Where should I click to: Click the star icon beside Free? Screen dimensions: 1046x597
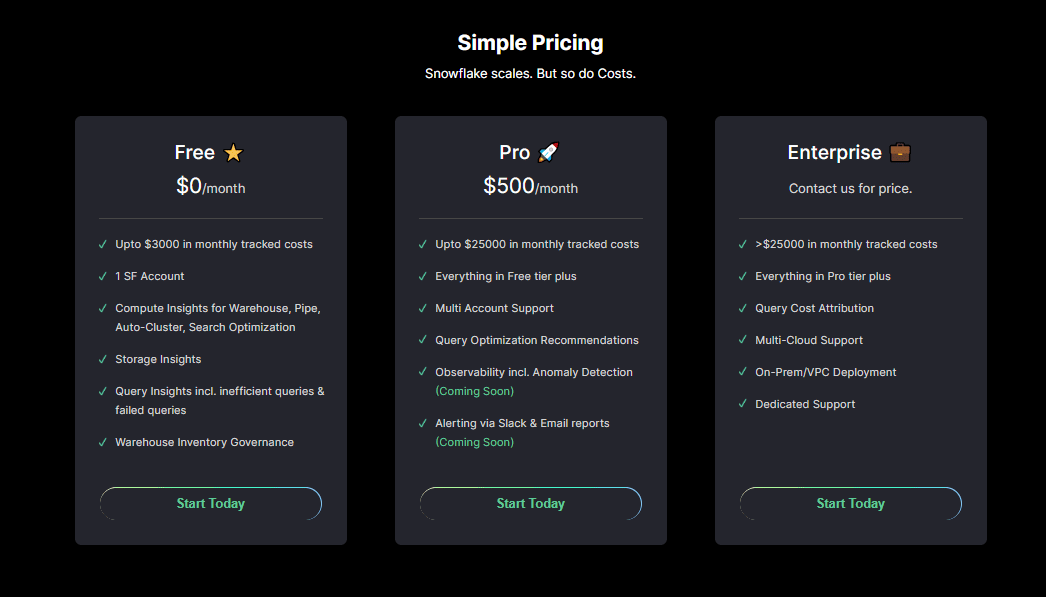tap(233, 152)
